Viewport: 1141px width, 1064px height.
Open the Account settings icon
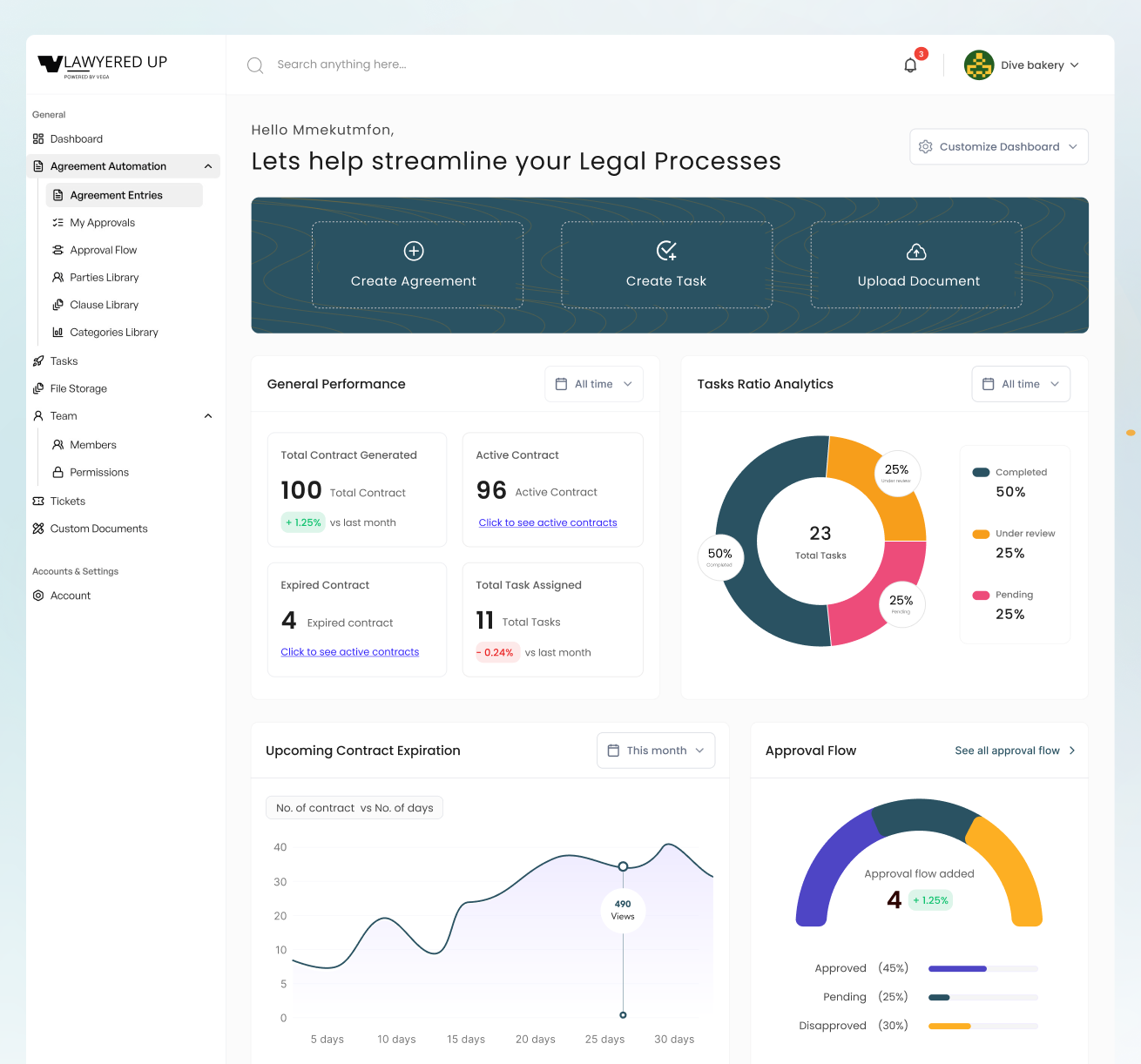pyautogui.click(x=38, y=595)
